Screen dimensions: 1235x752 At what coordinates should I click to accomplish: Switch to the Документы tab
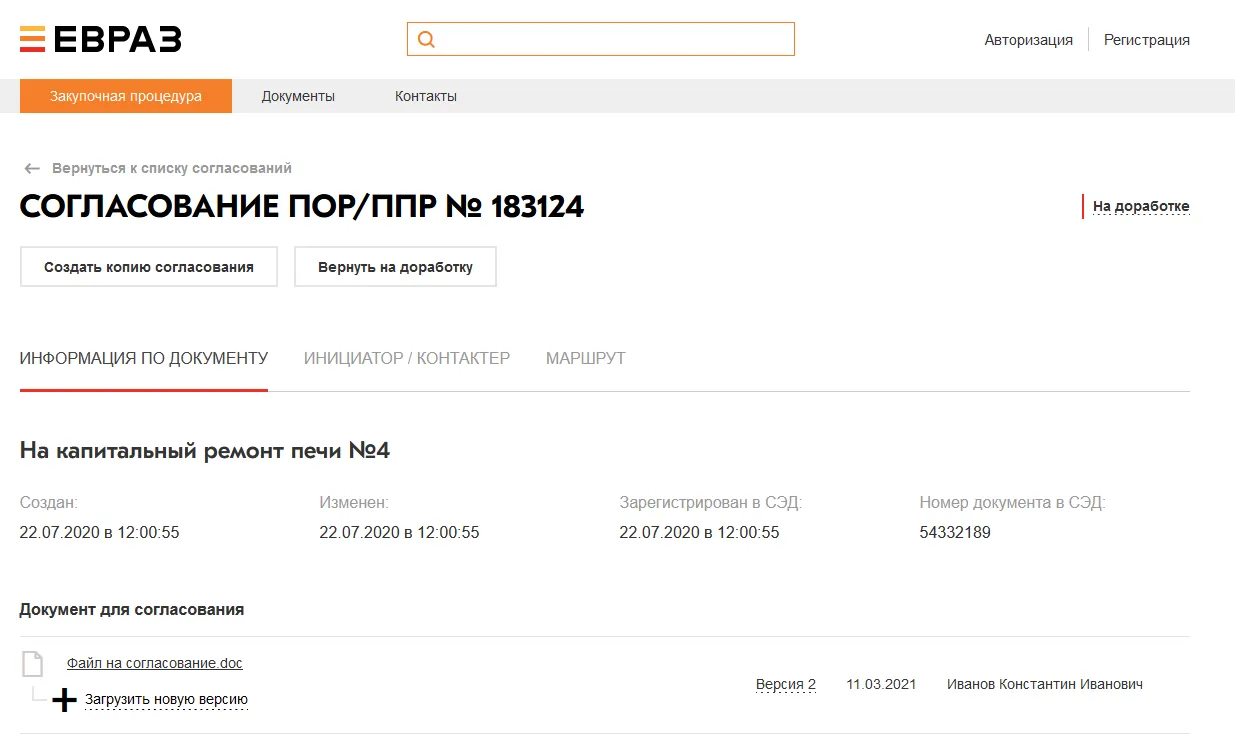pos(297,96)
